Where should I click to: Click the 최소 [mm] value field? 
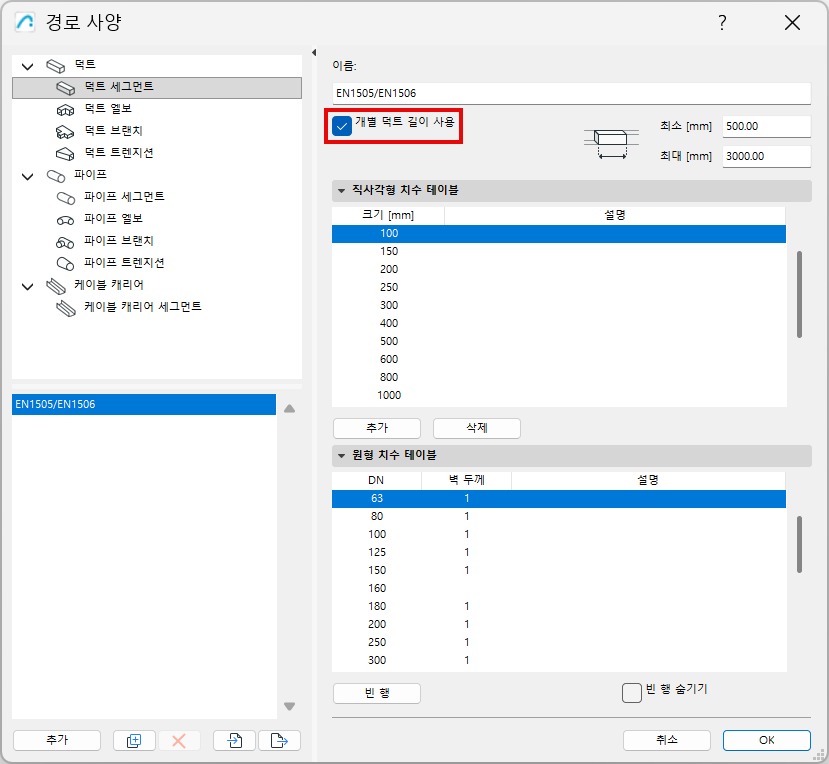pyautogui.click(x=767, y=126)
